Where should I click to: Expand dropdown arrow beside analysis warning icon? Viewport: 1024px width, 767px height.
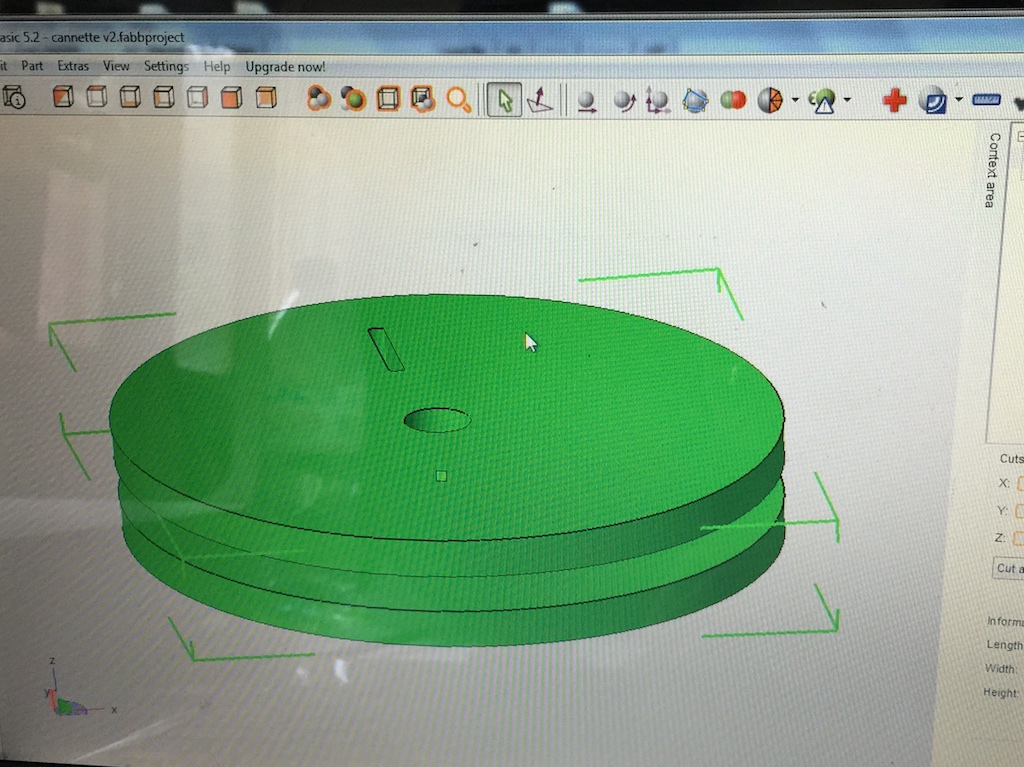[847, 100]
